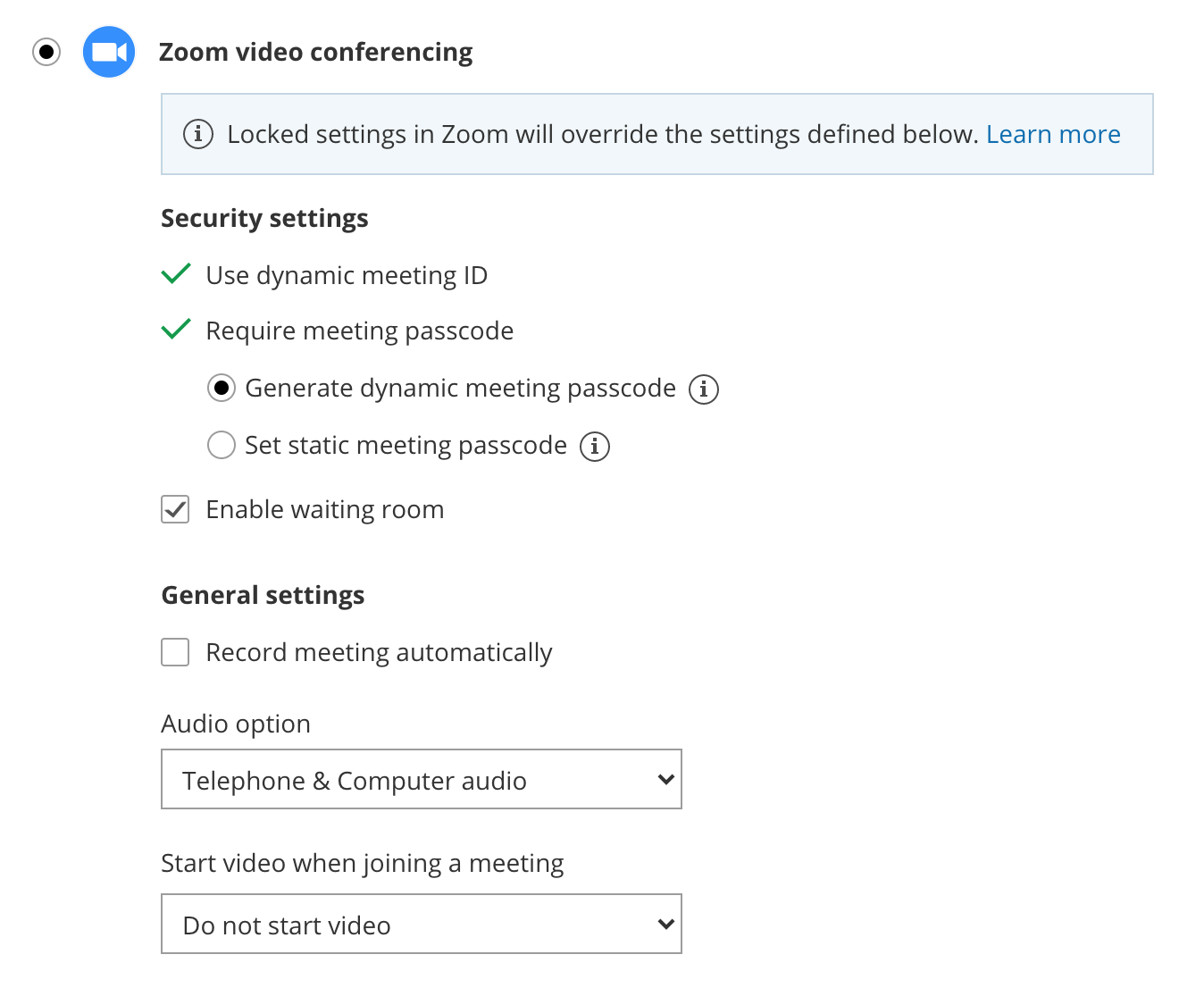Select the Zoom video conferencing radio button
1204x988 pixels.
pyautogui.click(x=46, y=52)
